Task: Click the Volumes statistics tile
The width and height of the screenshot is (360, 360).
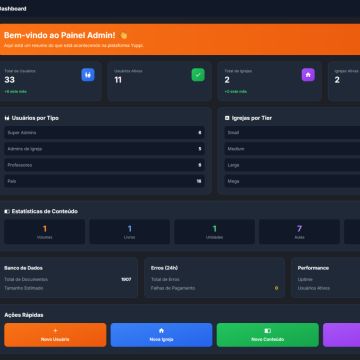Action: click(x=45, y=232)
